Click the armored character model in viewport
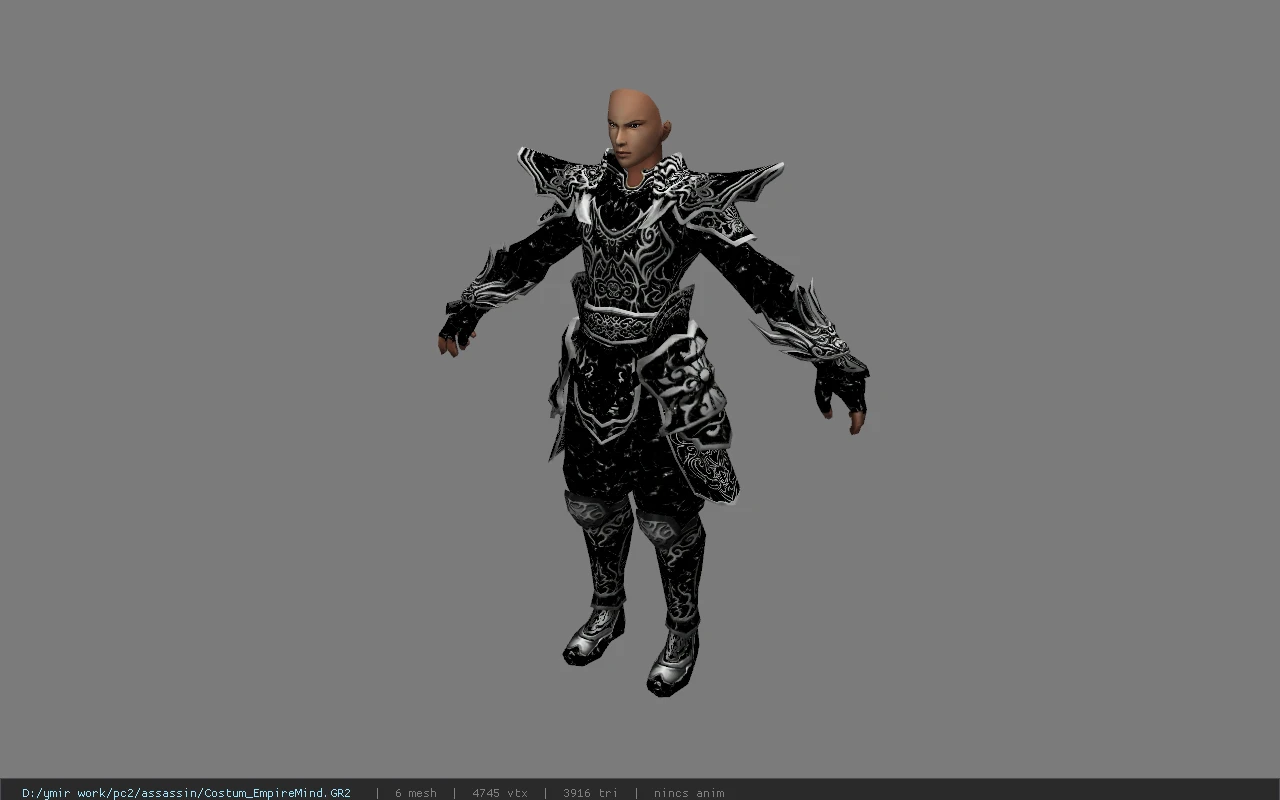This screenshot has height=800, width=1280. pos(652,392)
